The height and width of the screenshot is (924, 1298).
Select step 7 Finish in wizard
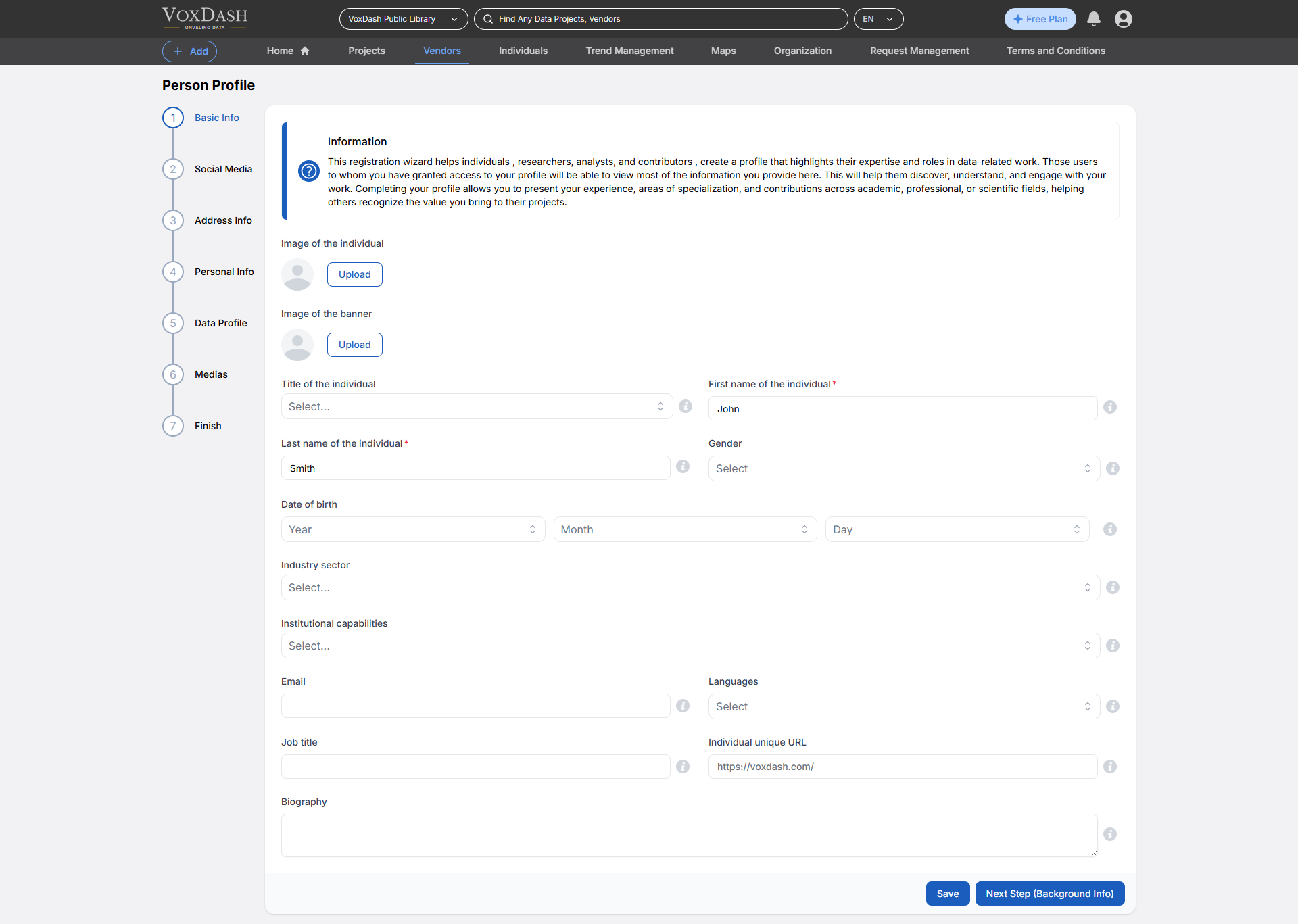208,426
